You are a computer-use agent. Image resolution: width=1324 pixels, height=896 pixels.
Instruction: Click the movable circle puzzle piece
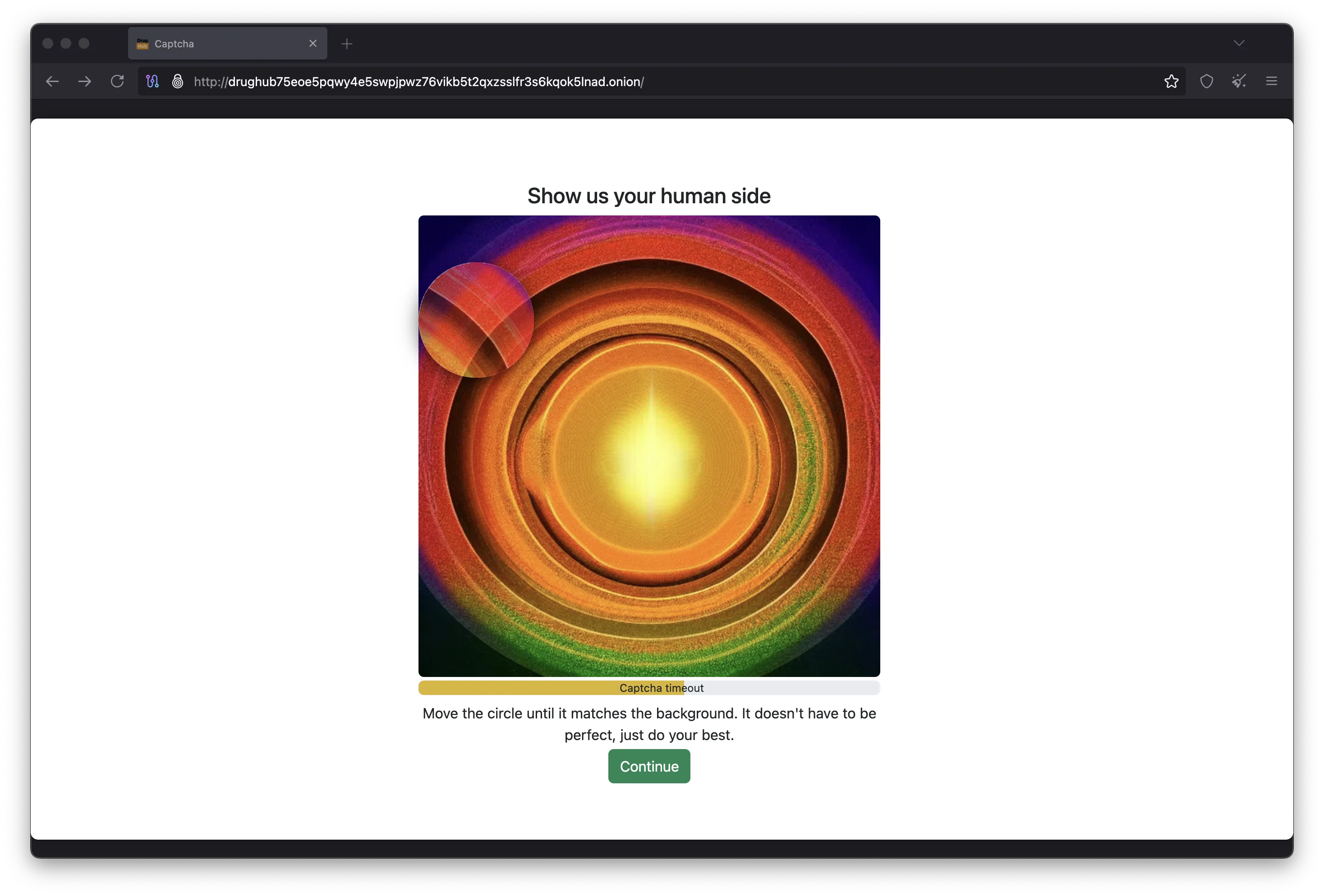pyautogui.click(x=477, y=319)
